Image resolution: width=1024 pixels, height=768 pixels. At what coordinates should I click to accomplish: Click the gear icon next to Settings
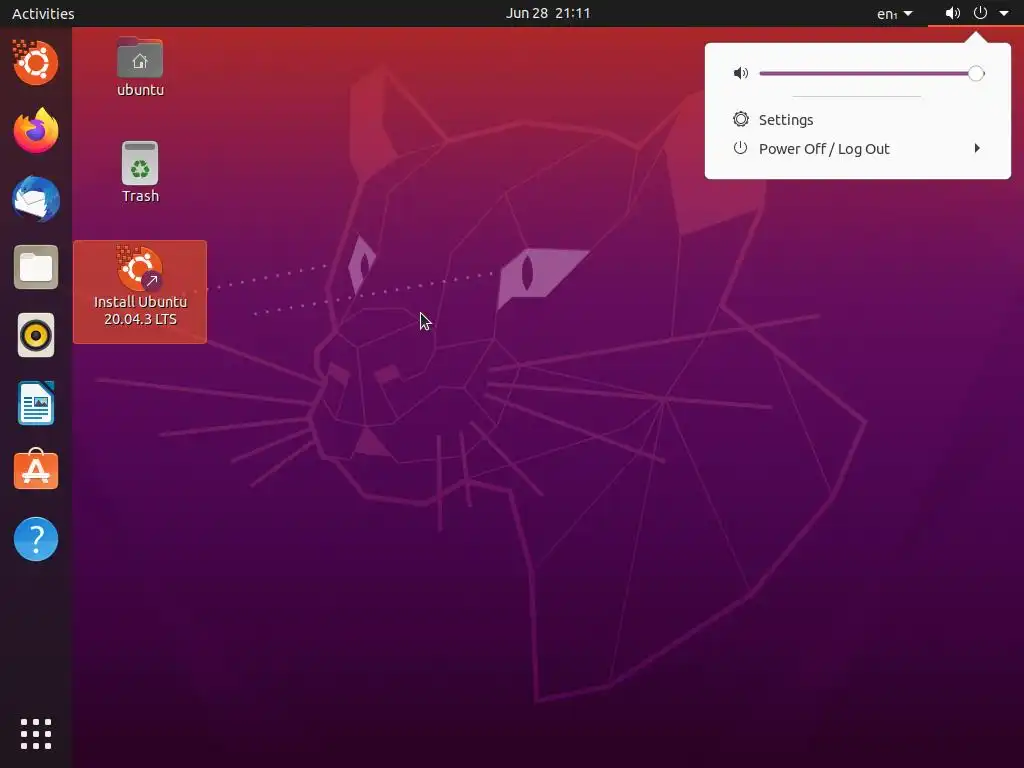tap(741, 119)
